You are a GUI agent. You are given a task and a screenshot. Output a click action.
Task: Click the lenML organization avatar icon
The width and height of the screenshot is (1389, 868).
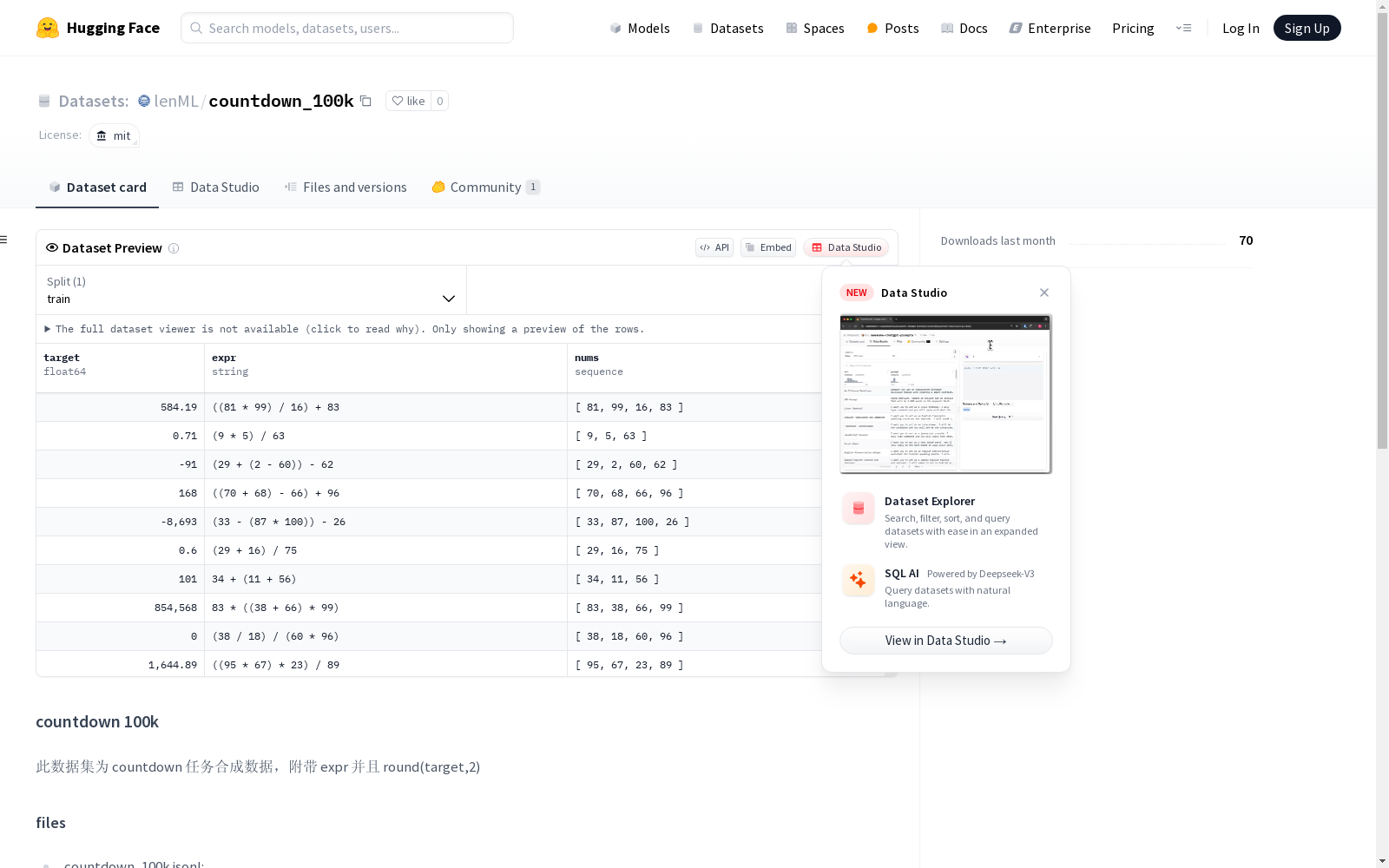[x=144, y=102]
